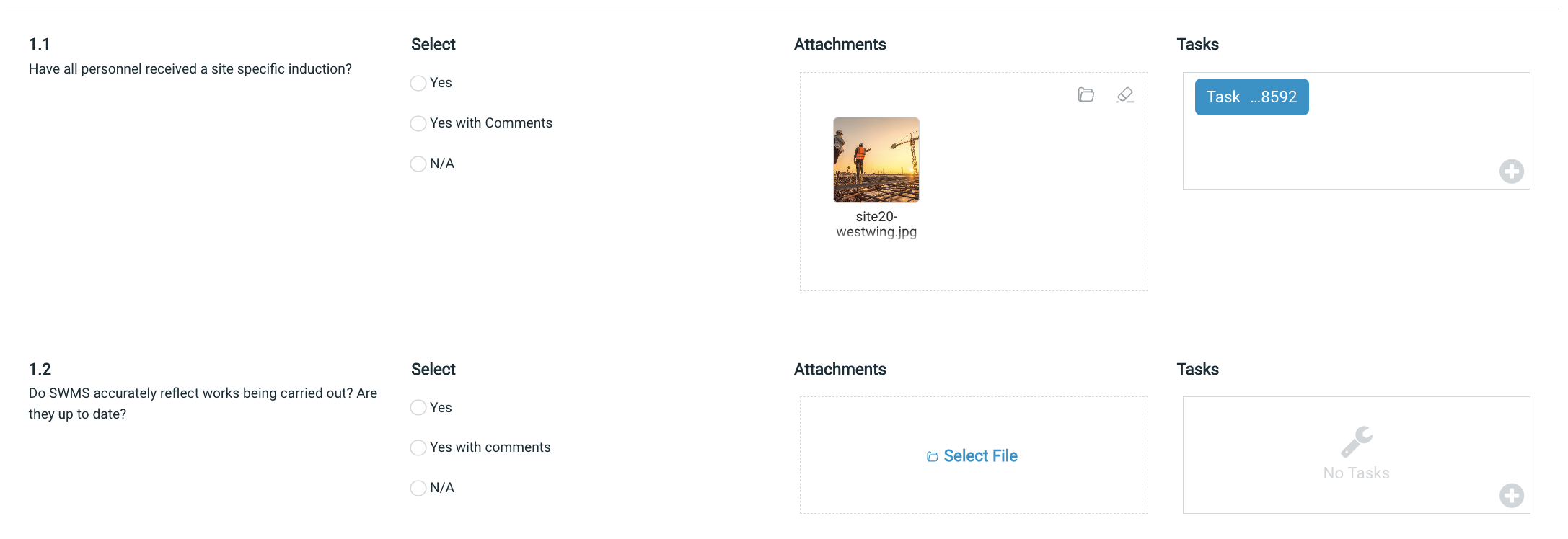Open the site20-westwing.jpg thumbnail
The image size is (1568, 539).
pyautogui.click(x=876, y=160)
